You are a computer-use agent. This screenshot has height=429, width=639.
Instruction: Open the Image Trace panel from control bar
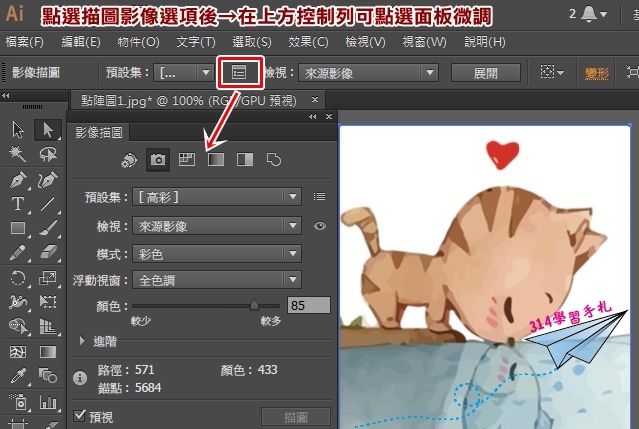(x=239, y=73)
